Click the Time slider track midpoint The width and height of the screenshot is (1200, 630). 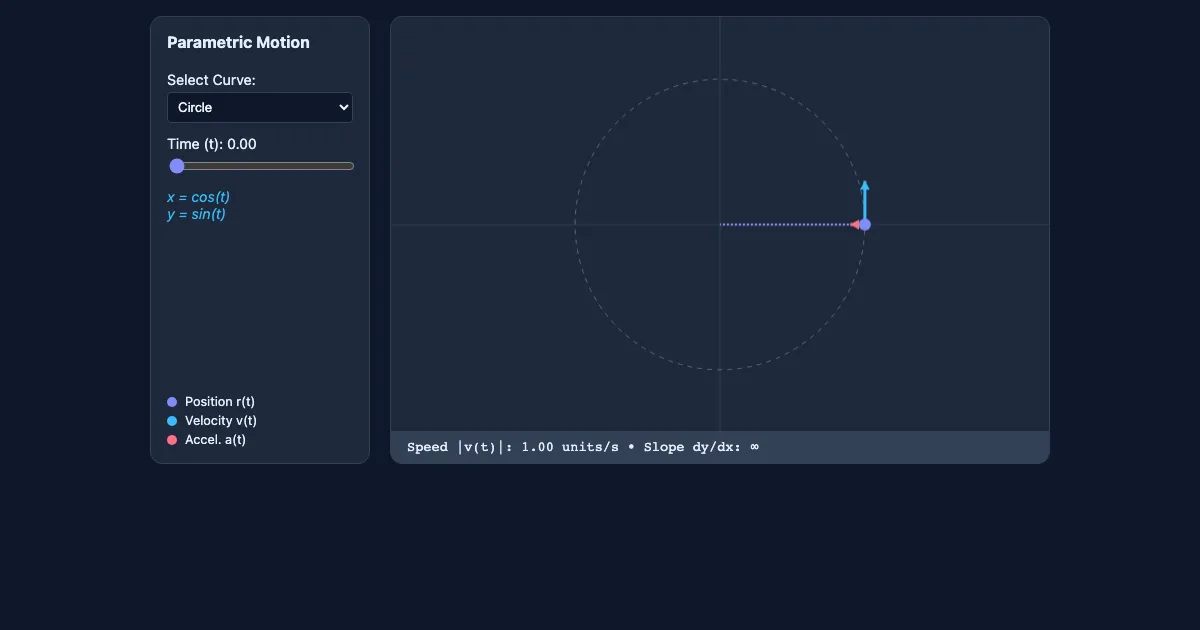[261, 166]
